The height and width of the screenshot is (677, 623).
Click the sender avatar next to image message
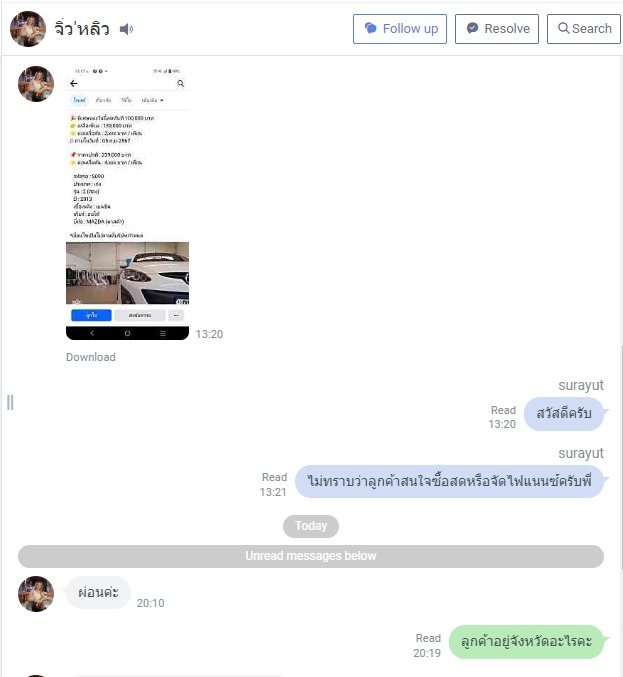coord(36,84)
